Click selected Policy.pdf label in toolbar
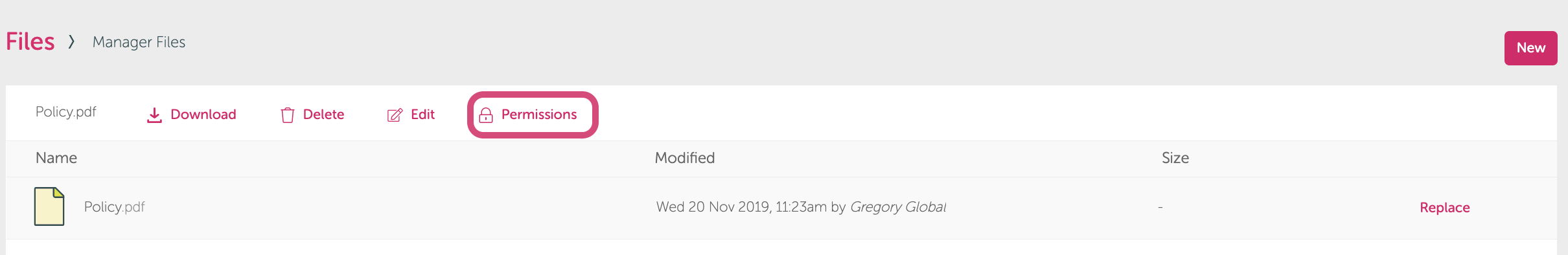Screen dimensions: 1568x255 66,112
